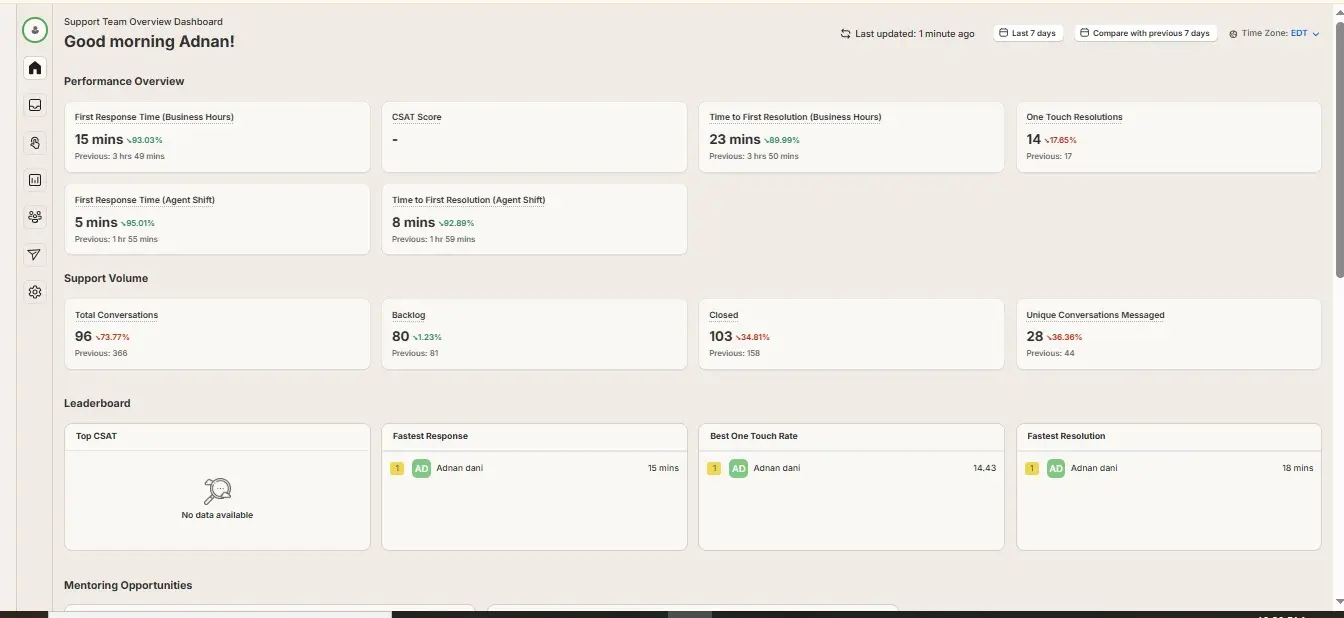Open the team members group icon

[35, 217]
